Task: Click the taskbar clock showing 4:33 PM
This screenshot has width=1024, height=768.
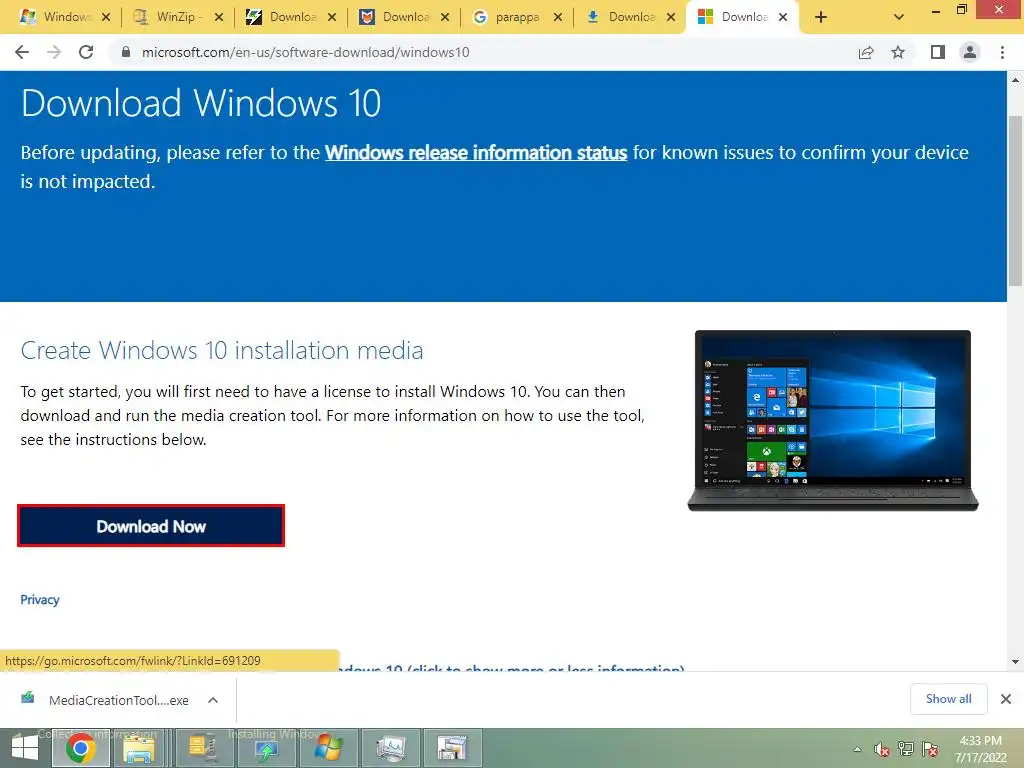Action: (x=980, y=749)
